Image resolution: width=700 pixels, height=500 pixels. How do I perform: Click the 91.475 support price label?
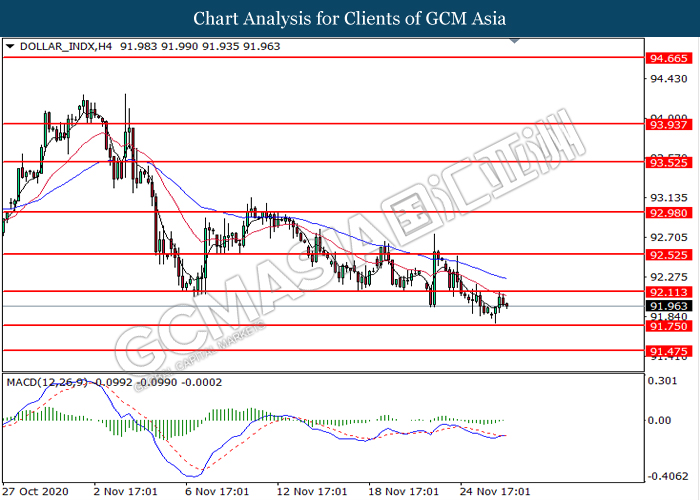click(666, 351)
